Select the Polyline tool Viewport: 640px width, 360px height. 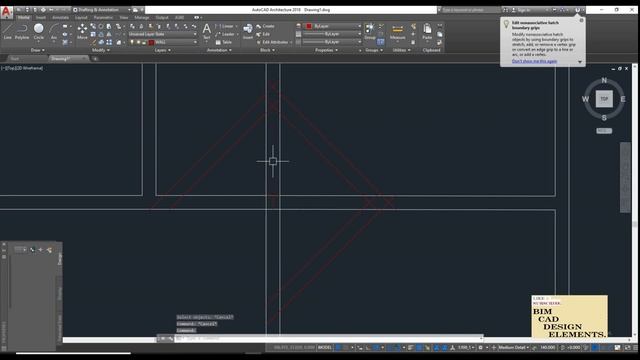pos(22,31)
